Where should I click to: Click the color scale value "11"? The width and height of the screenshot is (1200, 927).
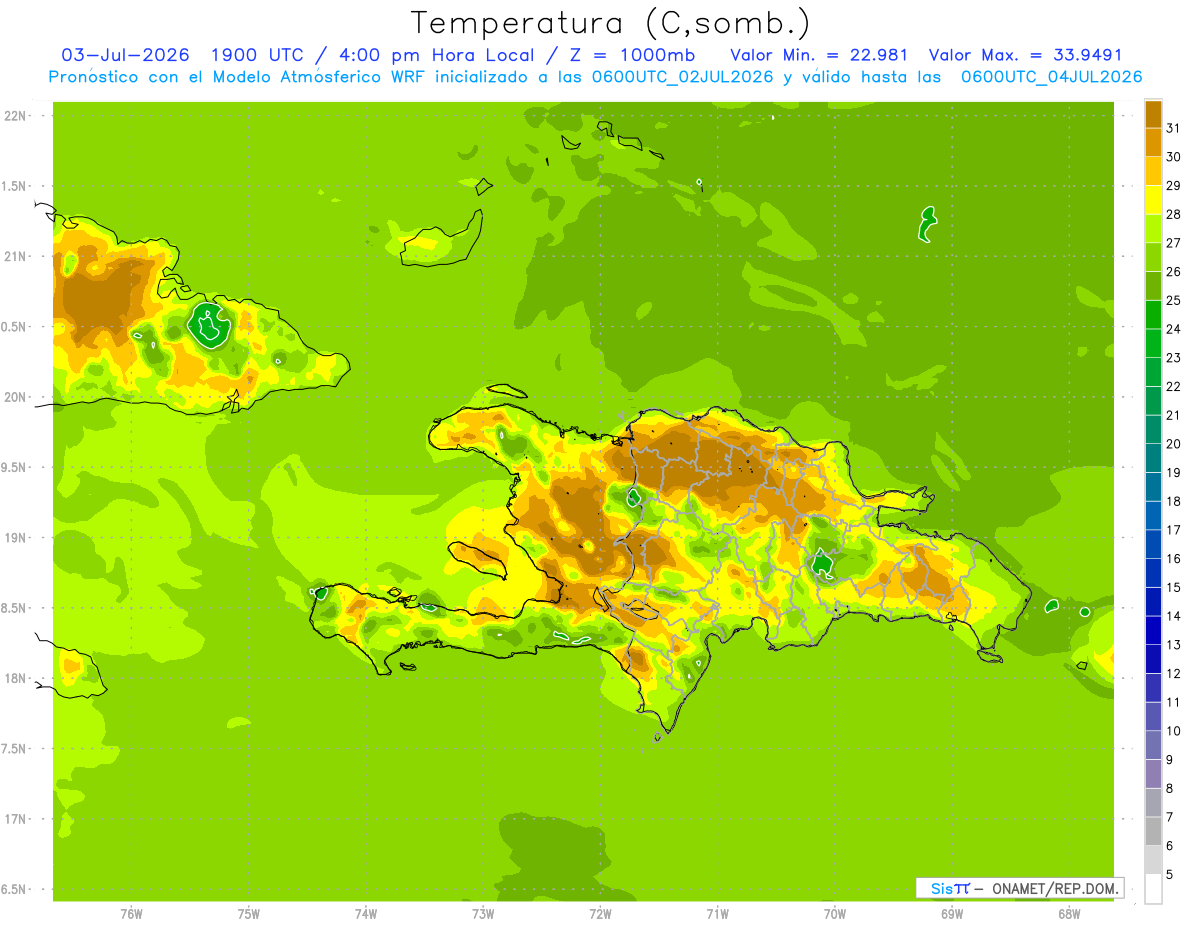(1173, 702)
